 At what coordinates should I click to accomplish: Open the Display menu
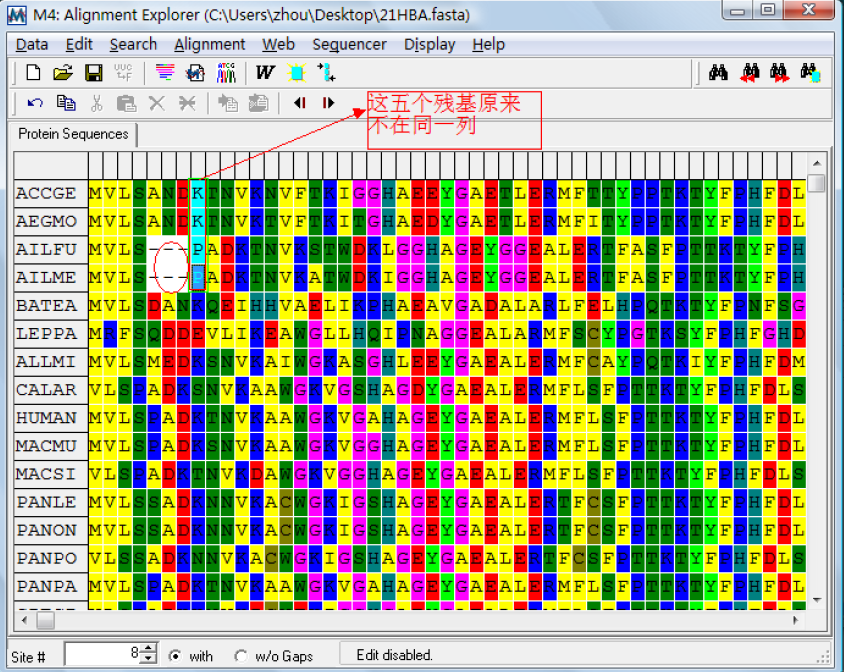[x=430, y=44]
